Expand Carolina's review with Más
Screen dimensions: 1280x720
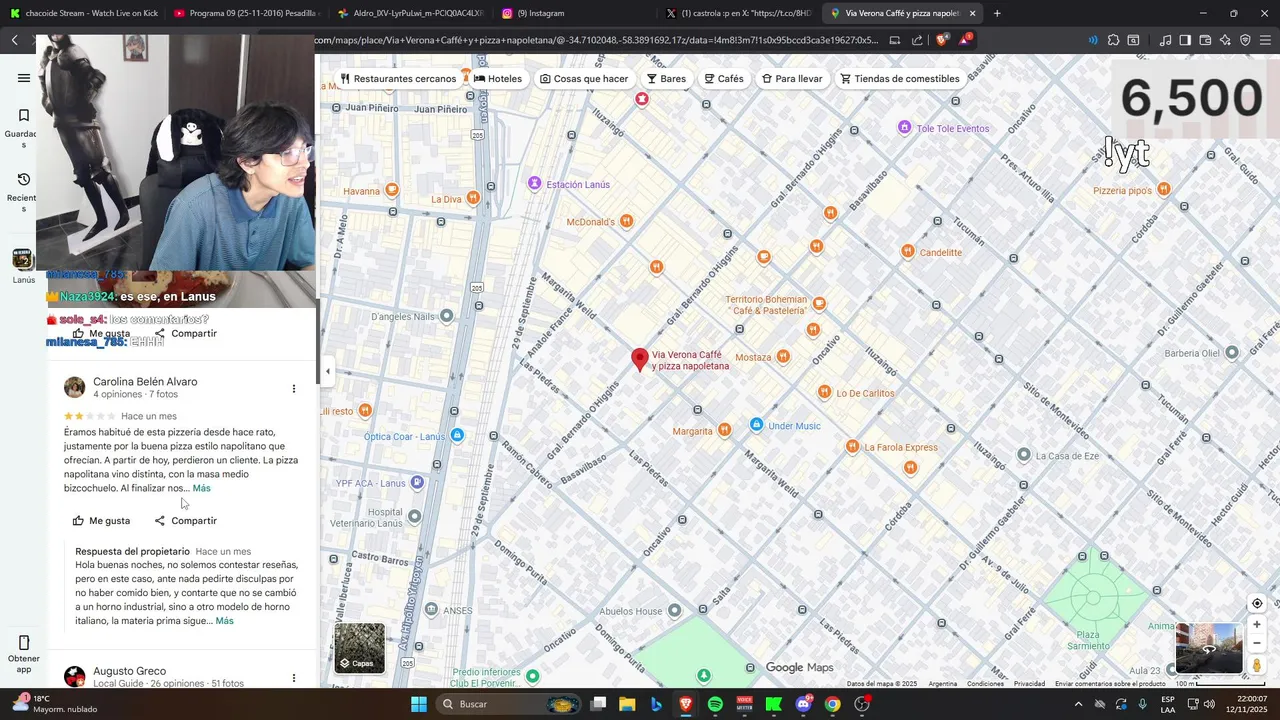click(202, 488)
